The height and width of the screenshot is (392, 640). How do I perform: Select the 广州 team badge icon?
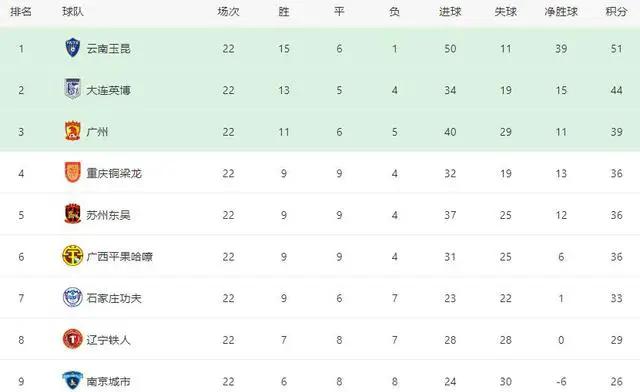(x=73, y=131)
